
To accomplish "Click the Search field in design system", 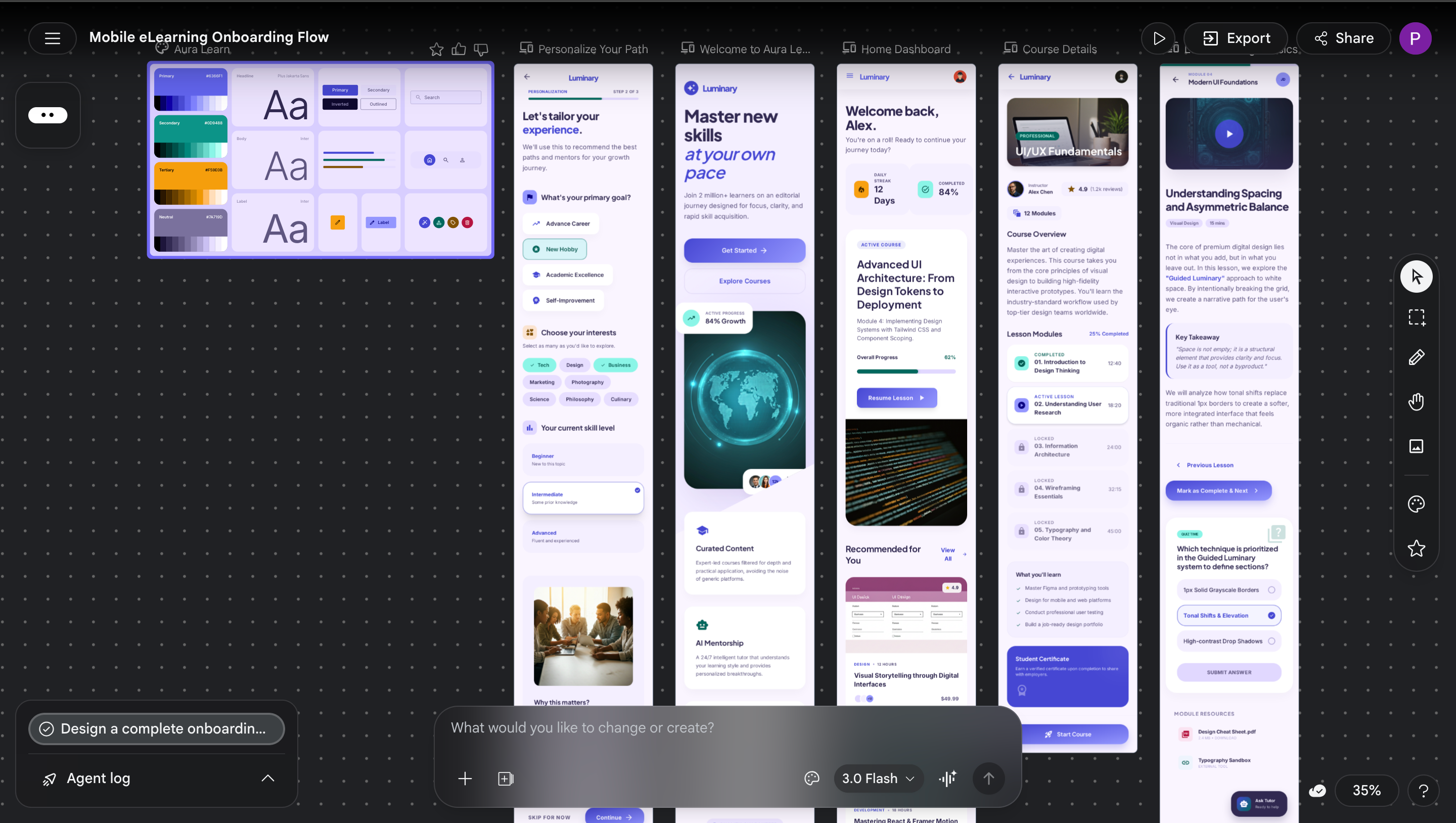I will [446, 97].
